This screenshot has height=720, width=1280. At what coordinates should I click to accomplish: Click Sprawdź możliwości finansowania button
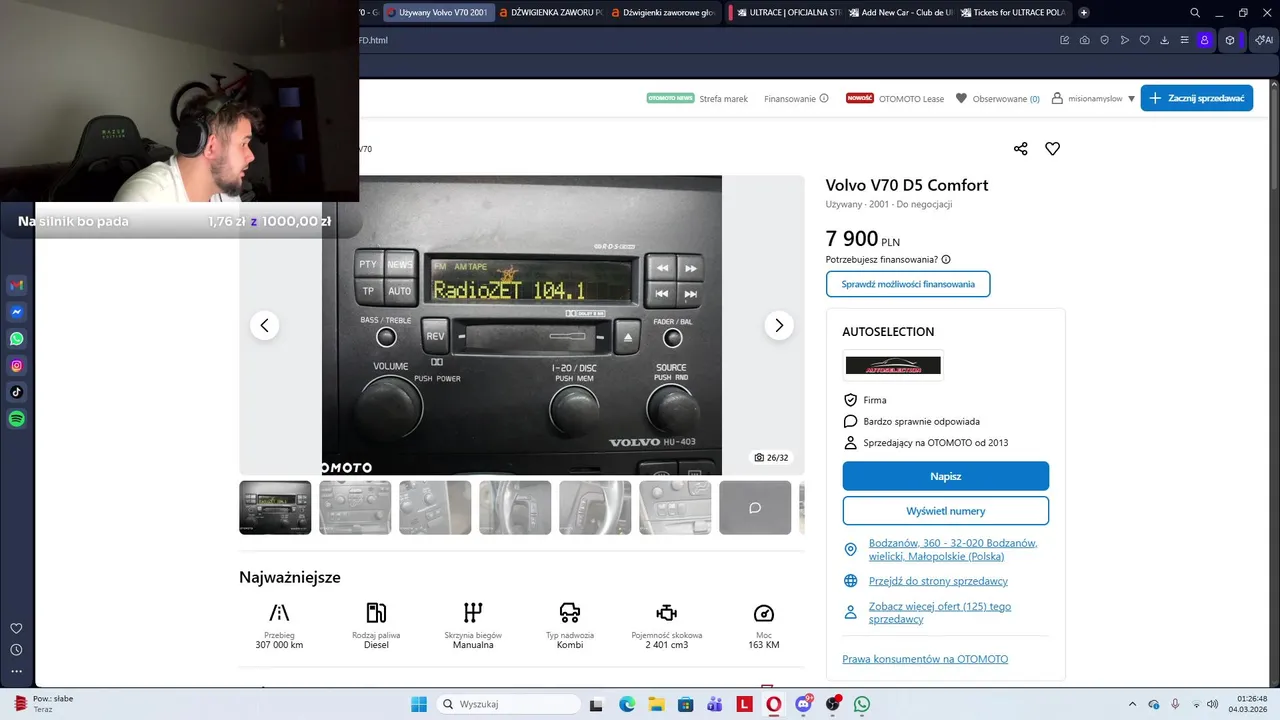(908, 284)
